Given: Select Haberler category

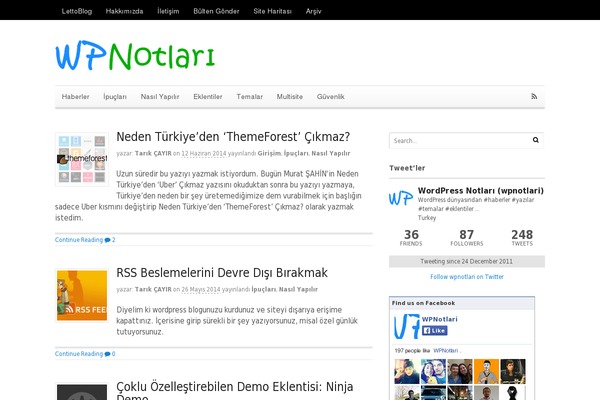Looking at the screenshot, I should (75, 97).
